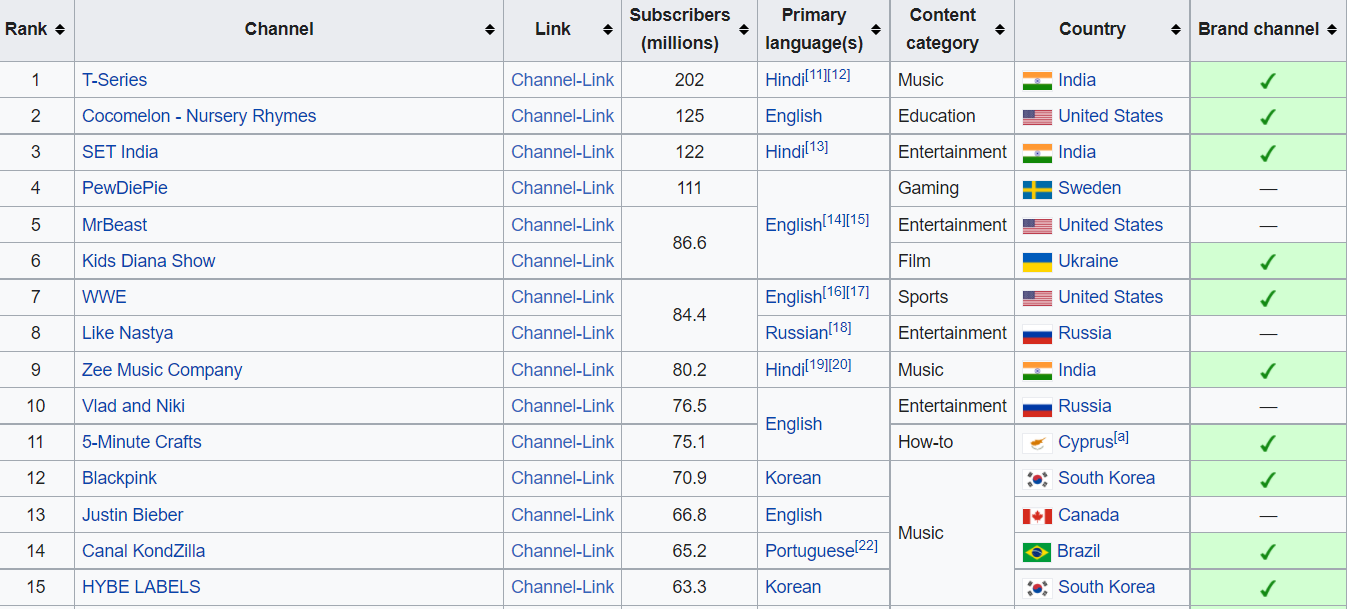Image resolution: width=1347 pixels, height=609 pixels.
Task: Sort by Content category arrows
Action: click(x=1000, y=30)
